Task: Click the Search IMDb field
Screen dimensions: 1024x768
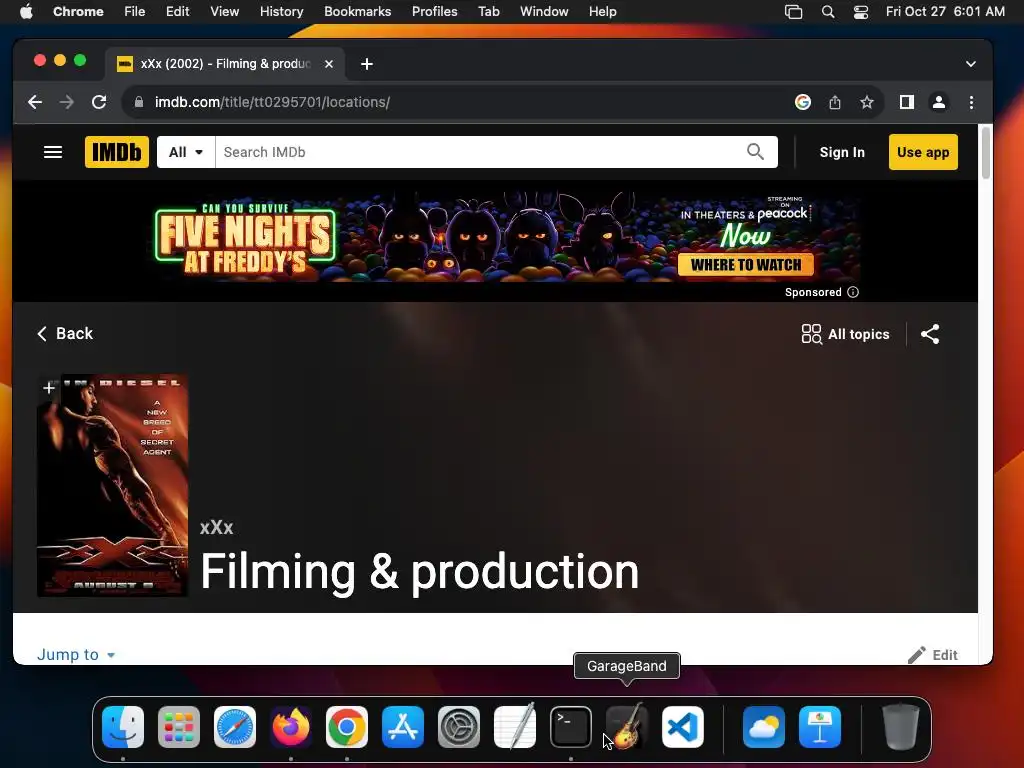Action: (x=480, y=152)
